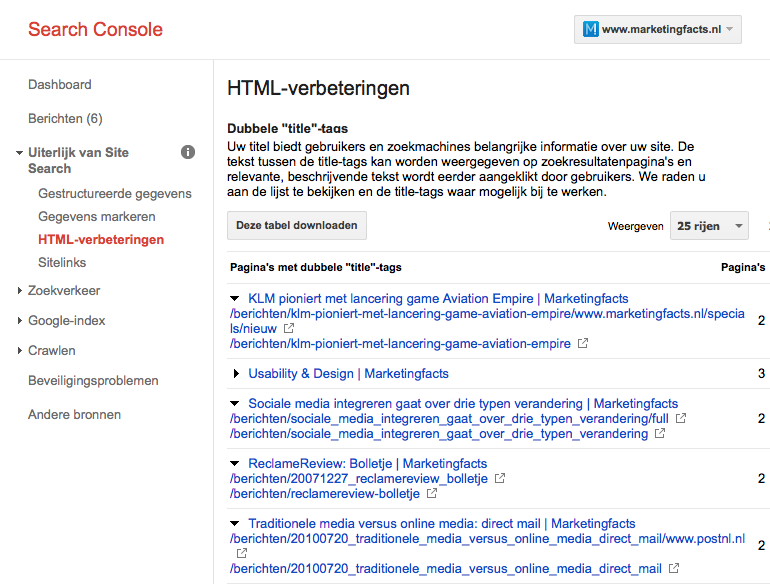Open the 25 rijen rows dropdown

point(709,226)
